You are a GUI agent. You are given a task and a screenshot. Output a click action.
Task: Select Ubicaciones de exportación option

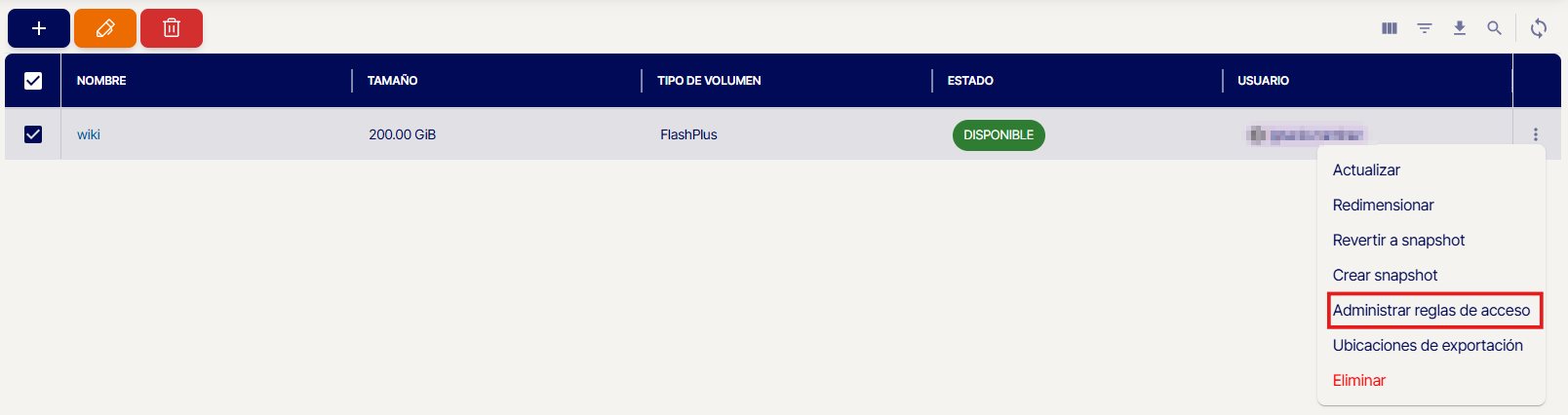point(1428,346)
